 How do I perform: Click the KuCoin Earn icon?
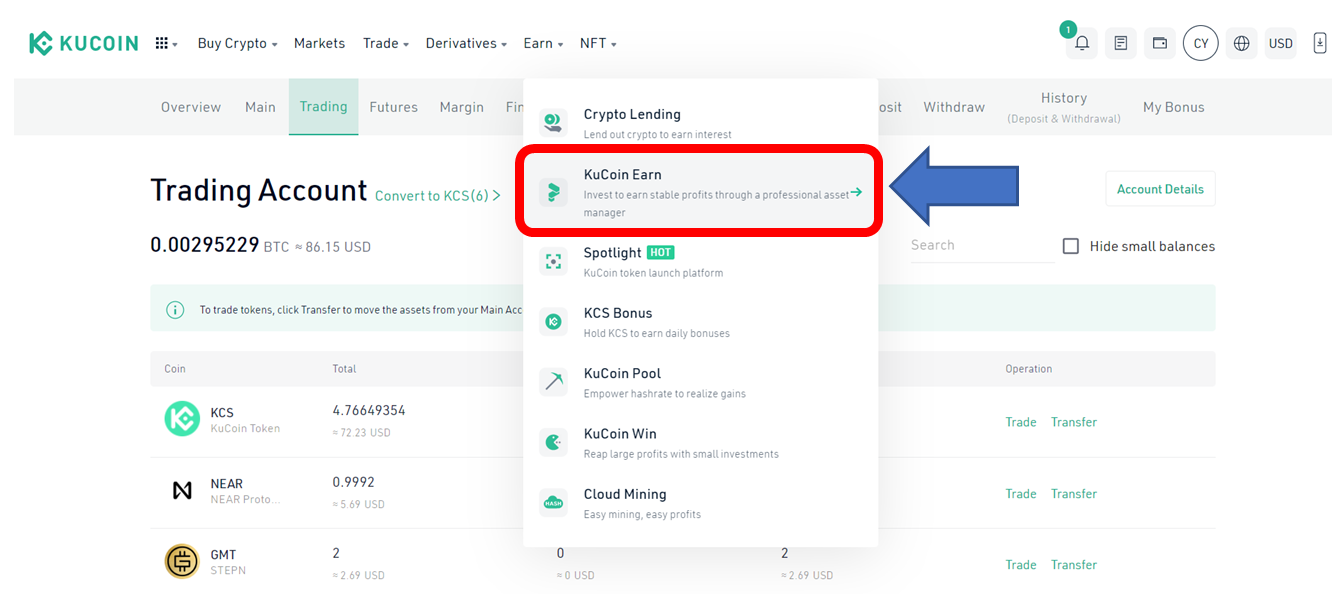pyautogui.click(x=553, y=192)
